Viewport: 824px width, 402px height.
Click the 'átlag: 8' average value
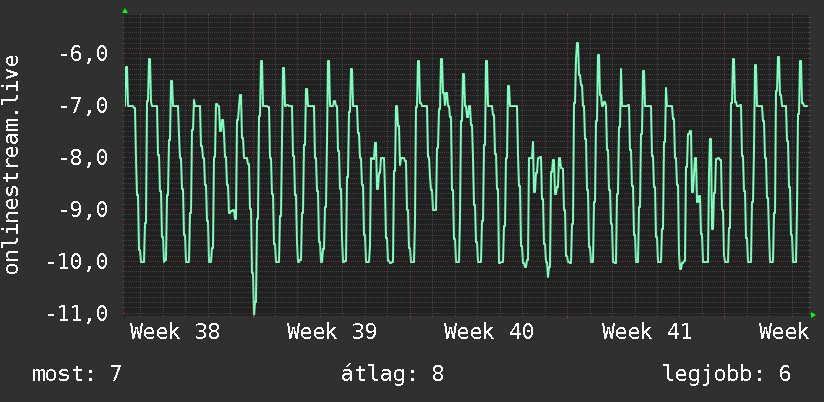coord(392,374)
